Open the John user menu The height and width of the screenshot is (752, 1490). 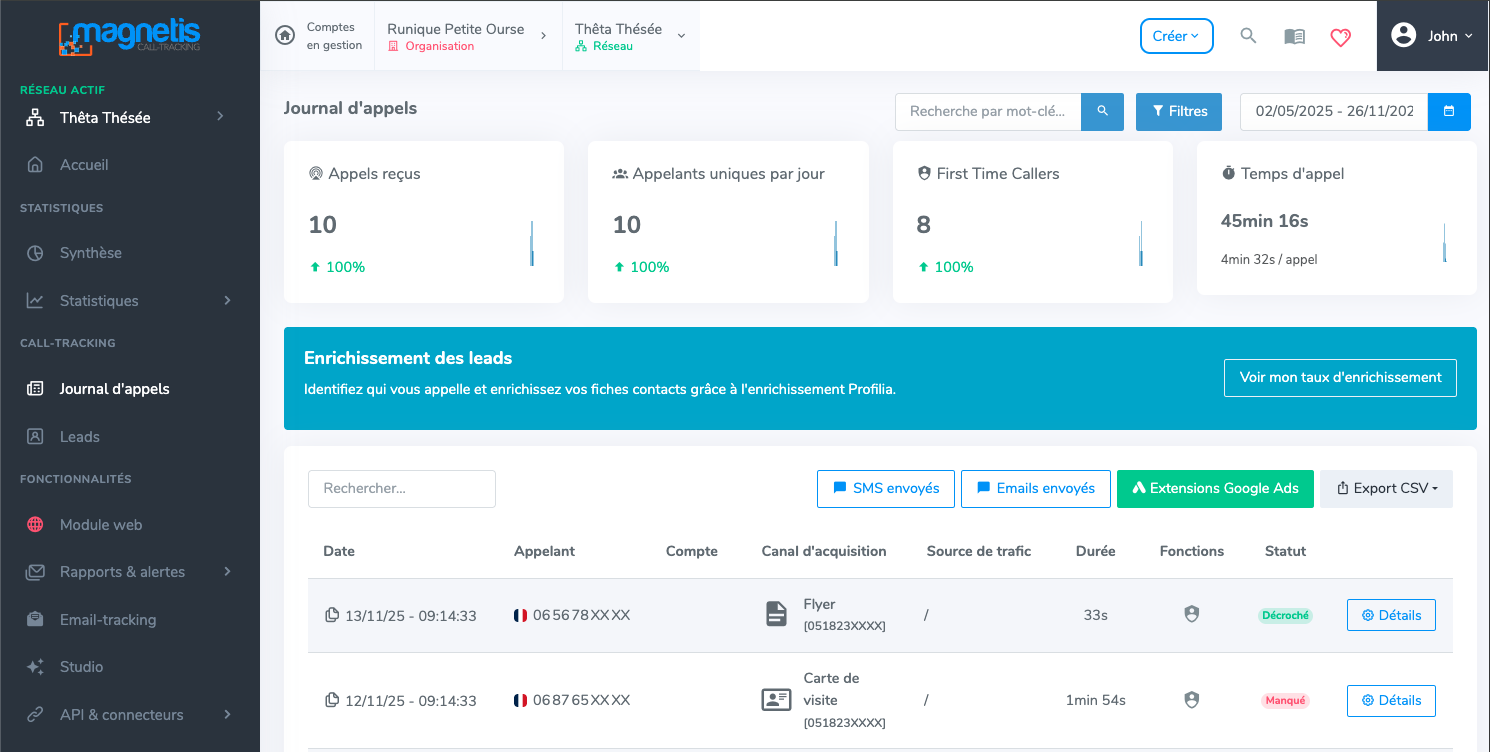pyautogui.click(x=1432, y=36)
